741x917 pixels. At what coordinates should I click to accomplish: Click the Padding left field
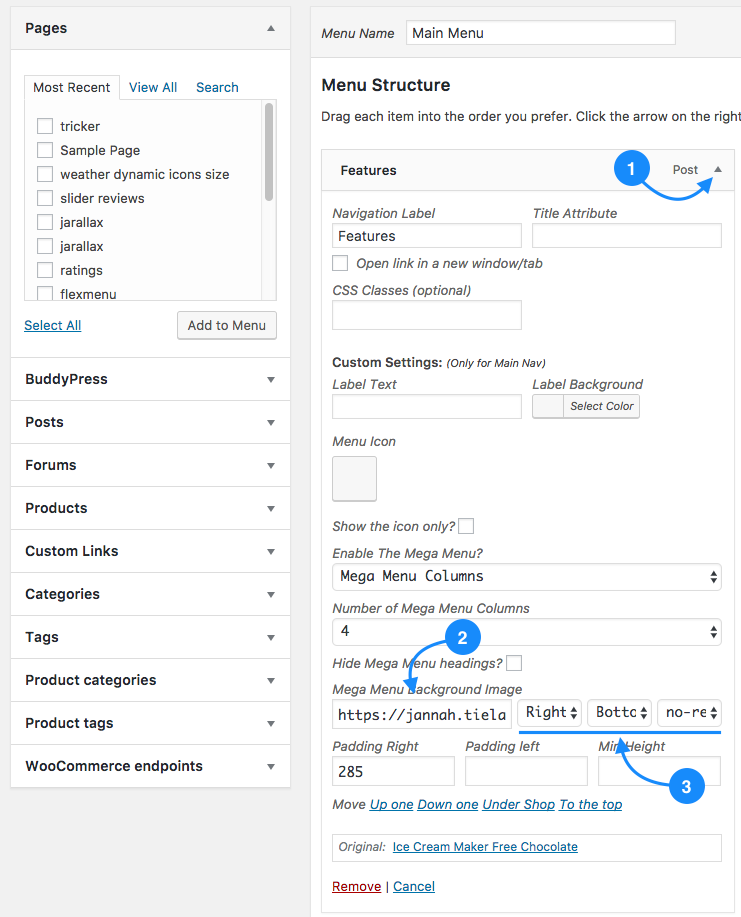coord(526,771)
